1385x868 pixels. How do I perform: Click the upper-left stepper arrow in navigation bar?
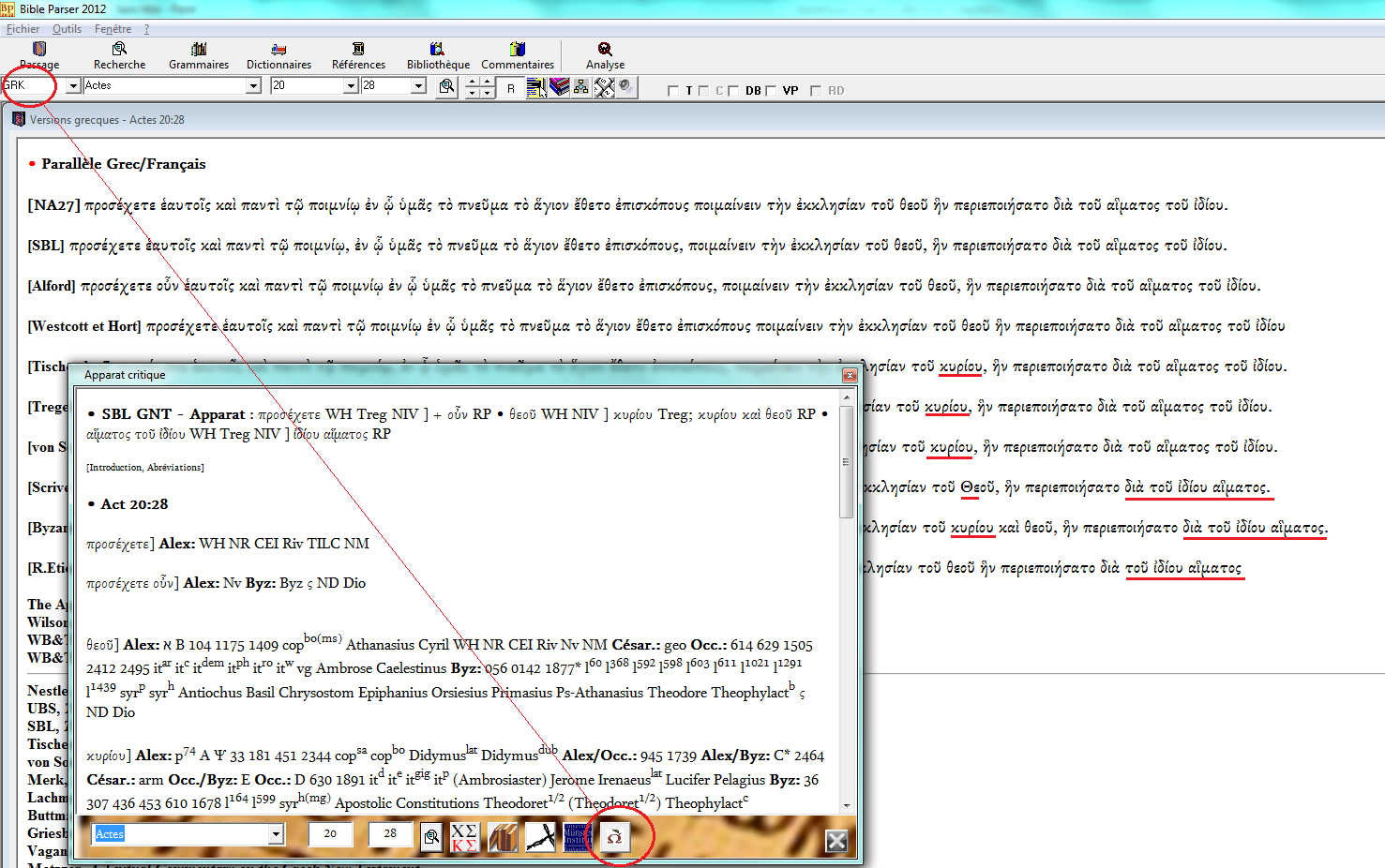(x=473, y=82)
